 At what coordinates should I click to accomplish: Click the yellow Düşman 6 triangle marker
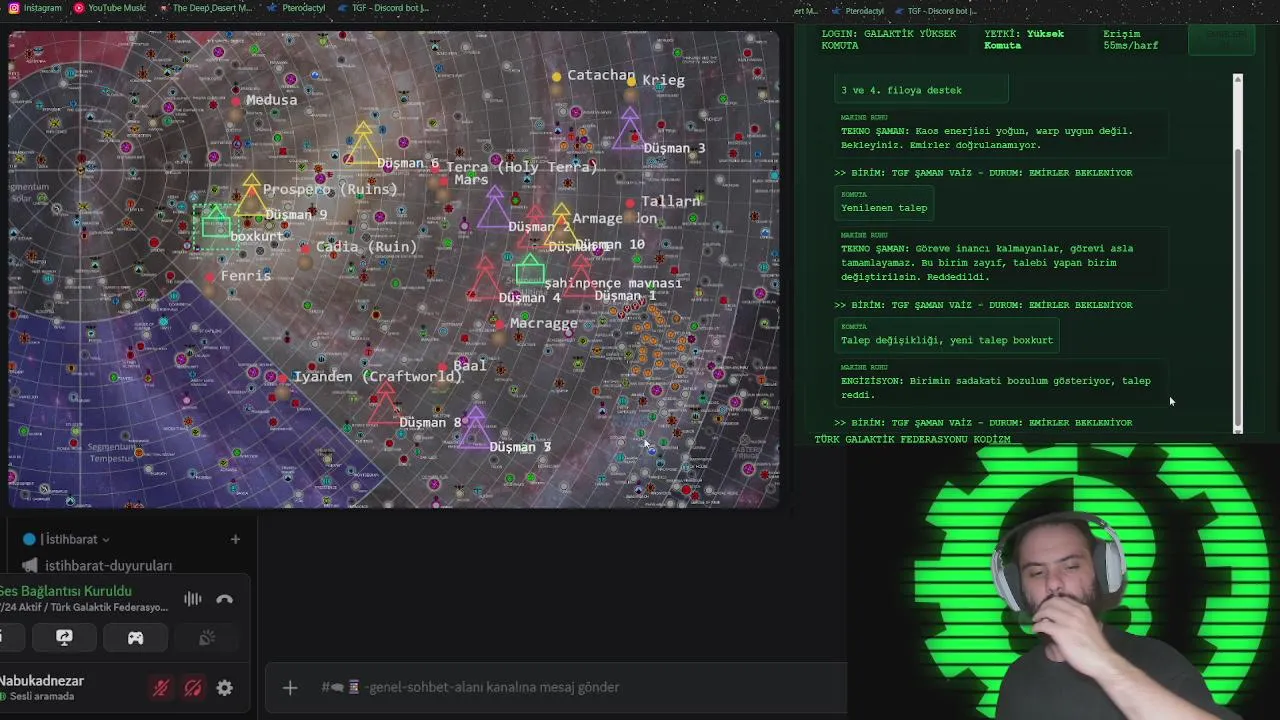[x=363, y=143]
